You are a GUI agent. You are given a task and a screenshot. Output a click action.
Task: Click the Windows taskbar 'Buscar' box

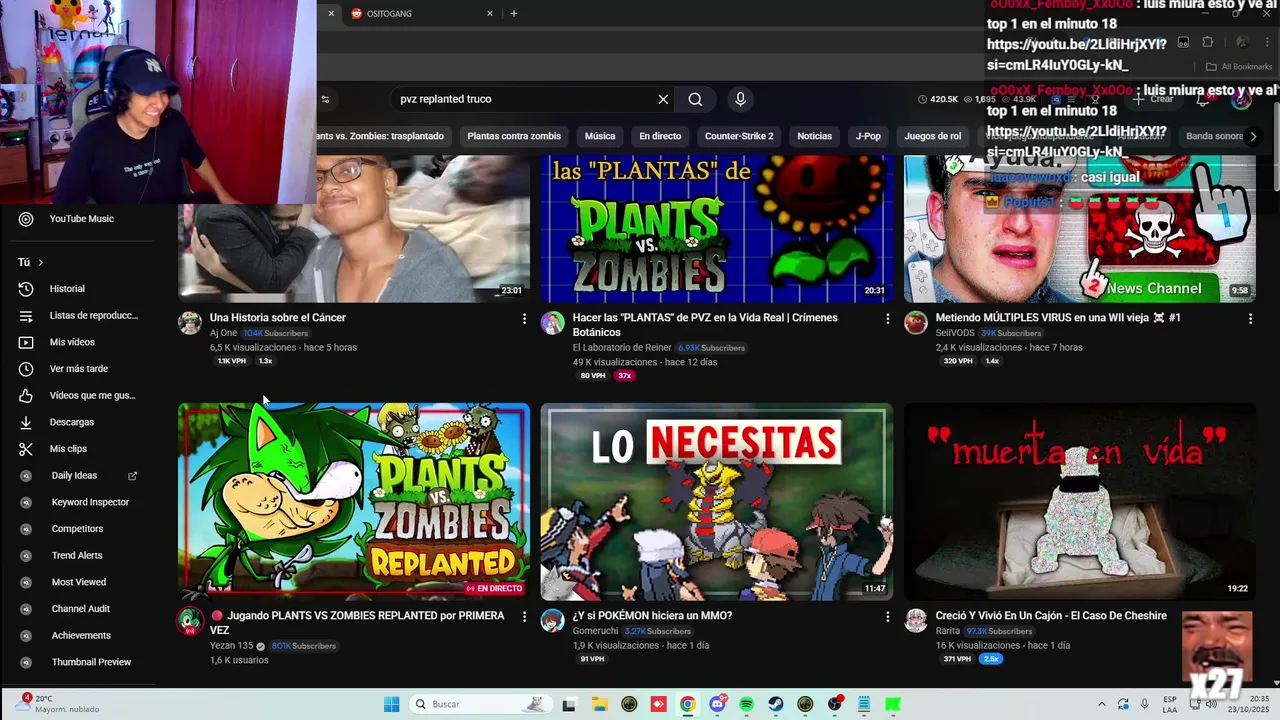480,704
